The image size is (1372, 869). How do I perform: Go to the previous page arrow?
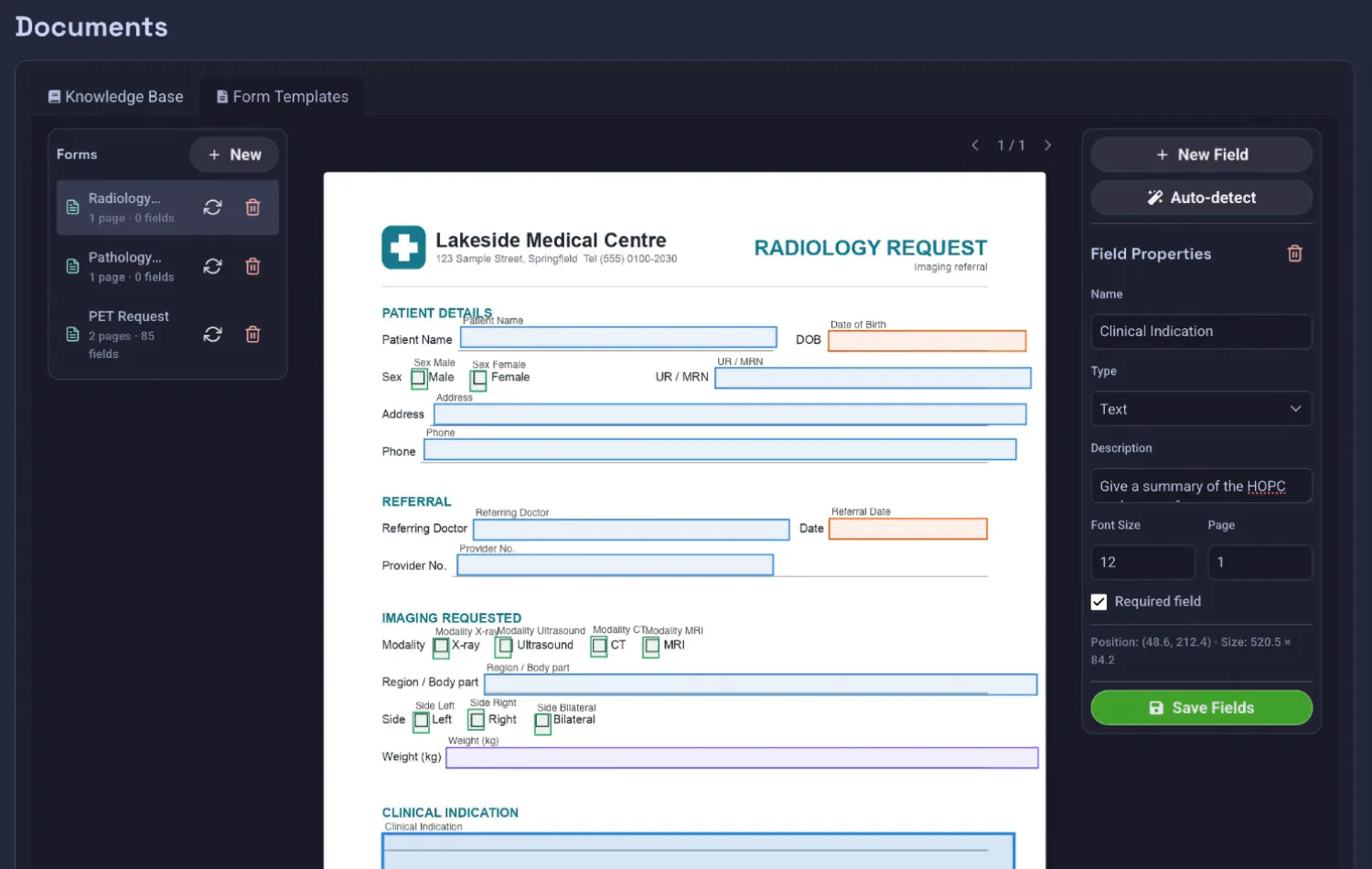(x=975, y=145)
